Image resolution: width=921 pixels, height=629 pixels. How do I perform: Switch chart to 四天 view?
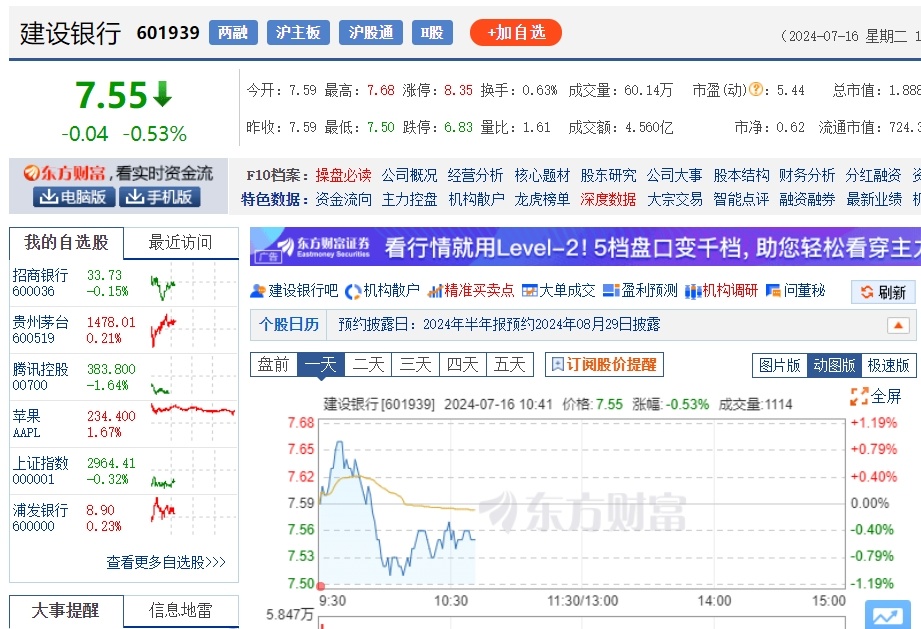[x=462, y=365]
